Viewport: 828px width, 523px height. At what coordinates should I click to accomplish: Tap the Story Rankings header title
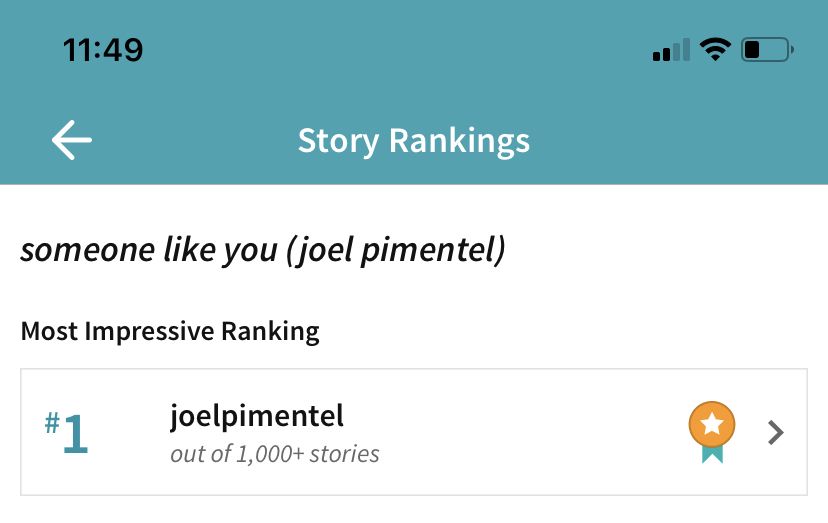[x=413, y=141]
